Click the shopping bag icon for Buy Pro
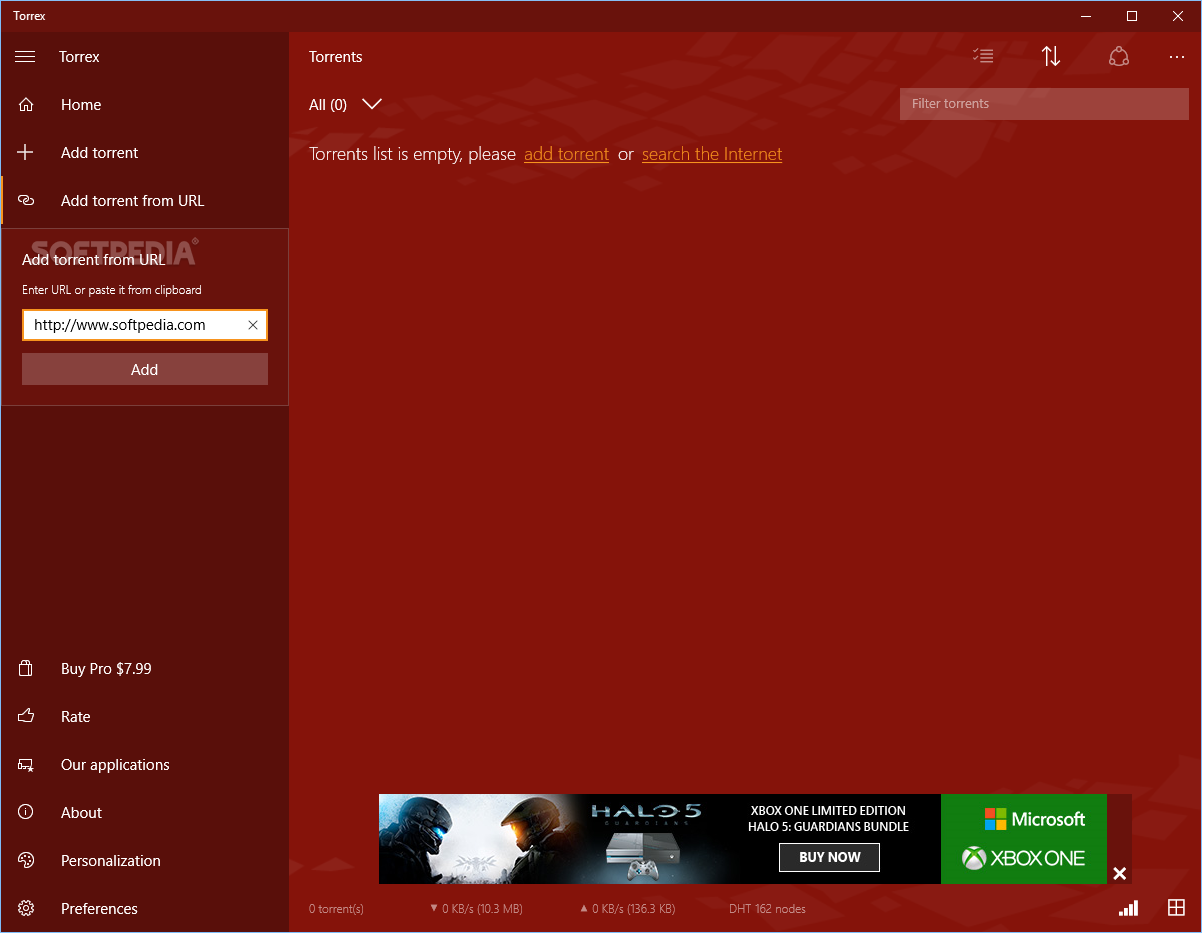Viewport: 1202px width, 933px height. tap(26, 669)
